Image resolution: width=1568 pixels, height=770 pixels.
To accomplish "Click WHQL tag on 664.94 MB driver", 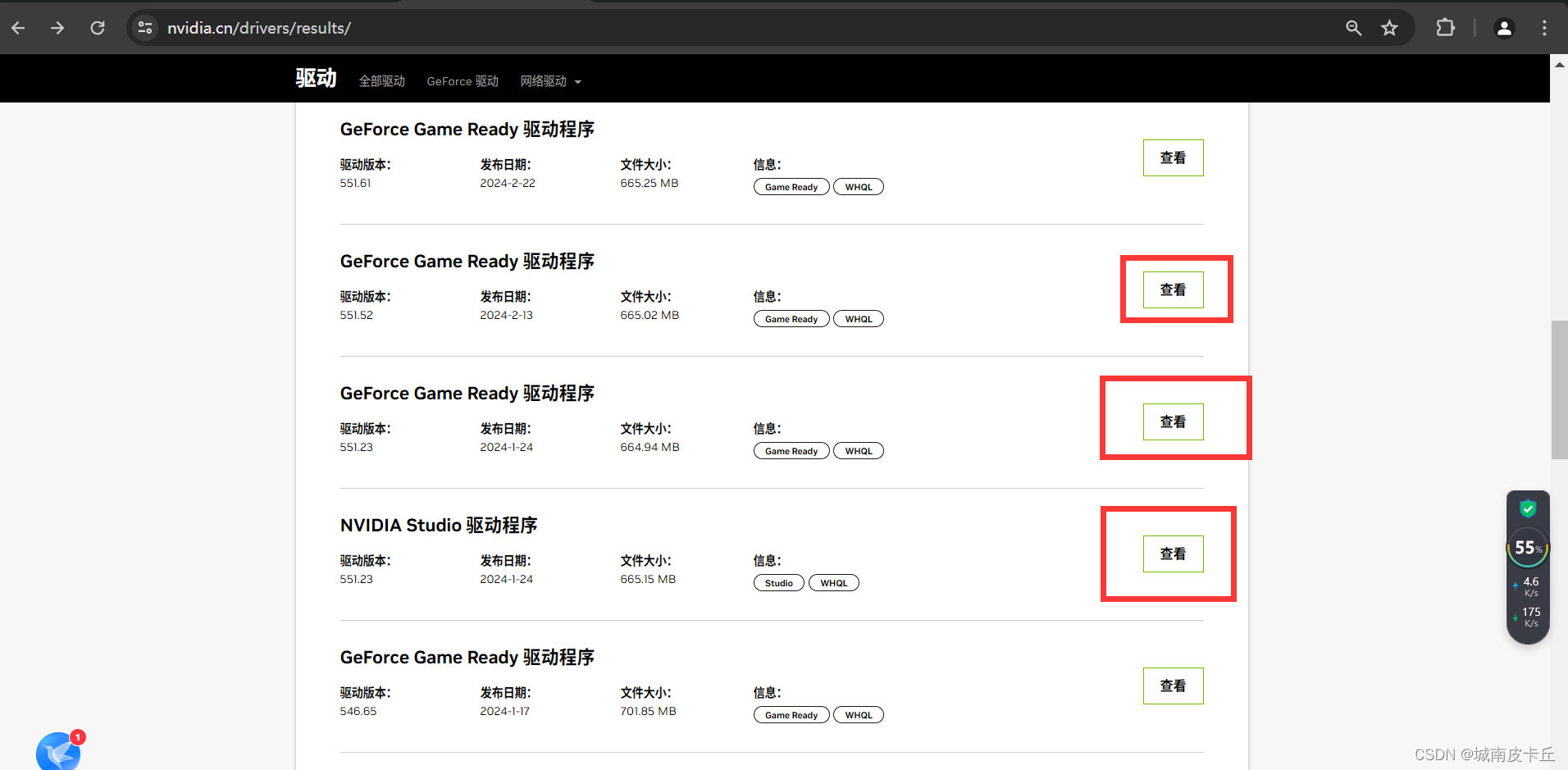I will (x=859, y=451).
